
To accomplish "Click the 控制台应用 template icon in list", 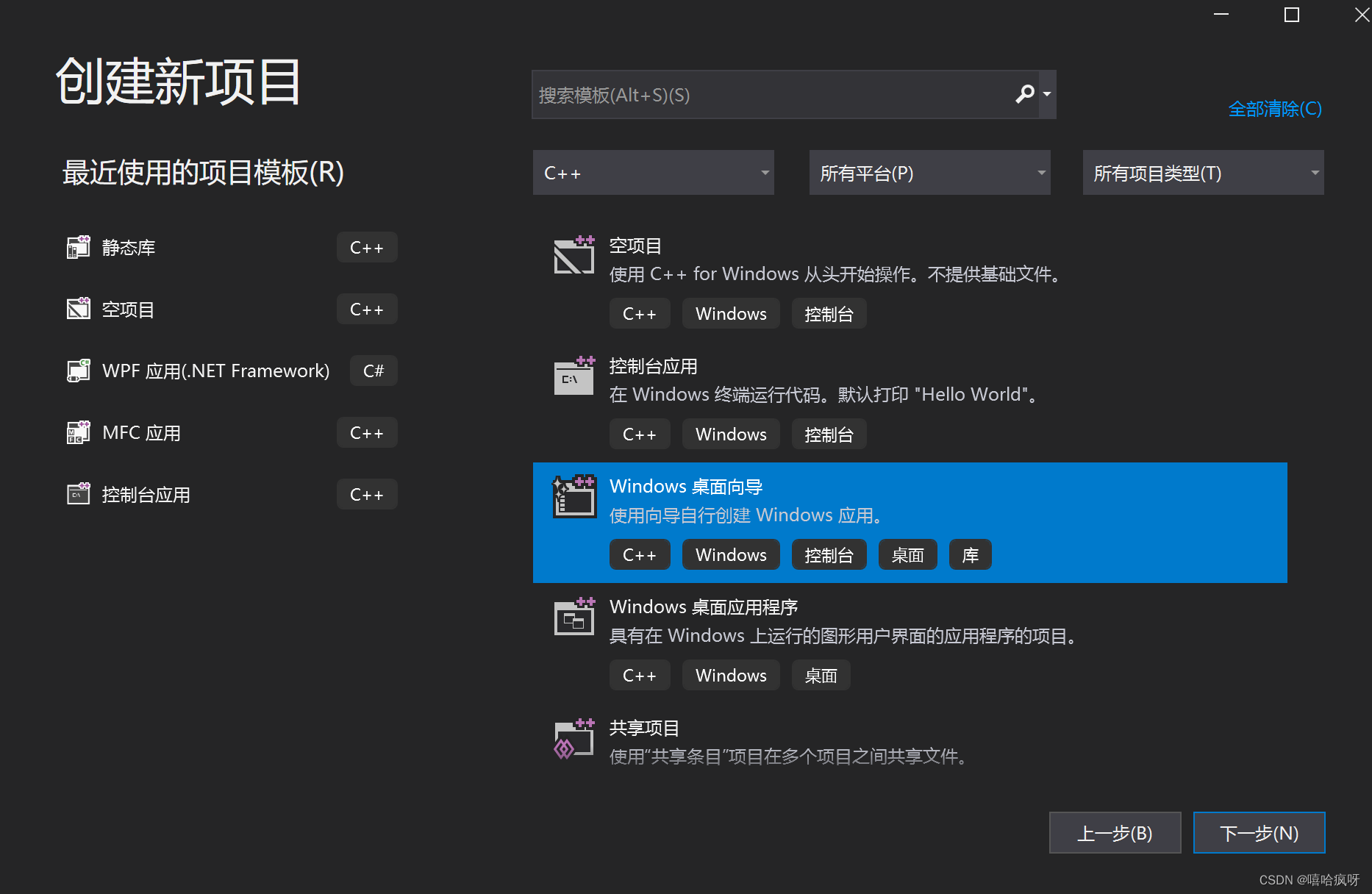I will pyautogui.click(x=574, y=376).
